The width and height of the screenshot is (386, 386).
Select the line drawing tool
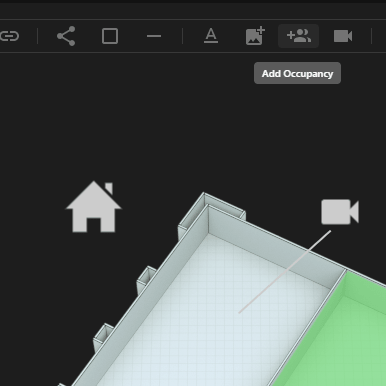click(154, 36)
